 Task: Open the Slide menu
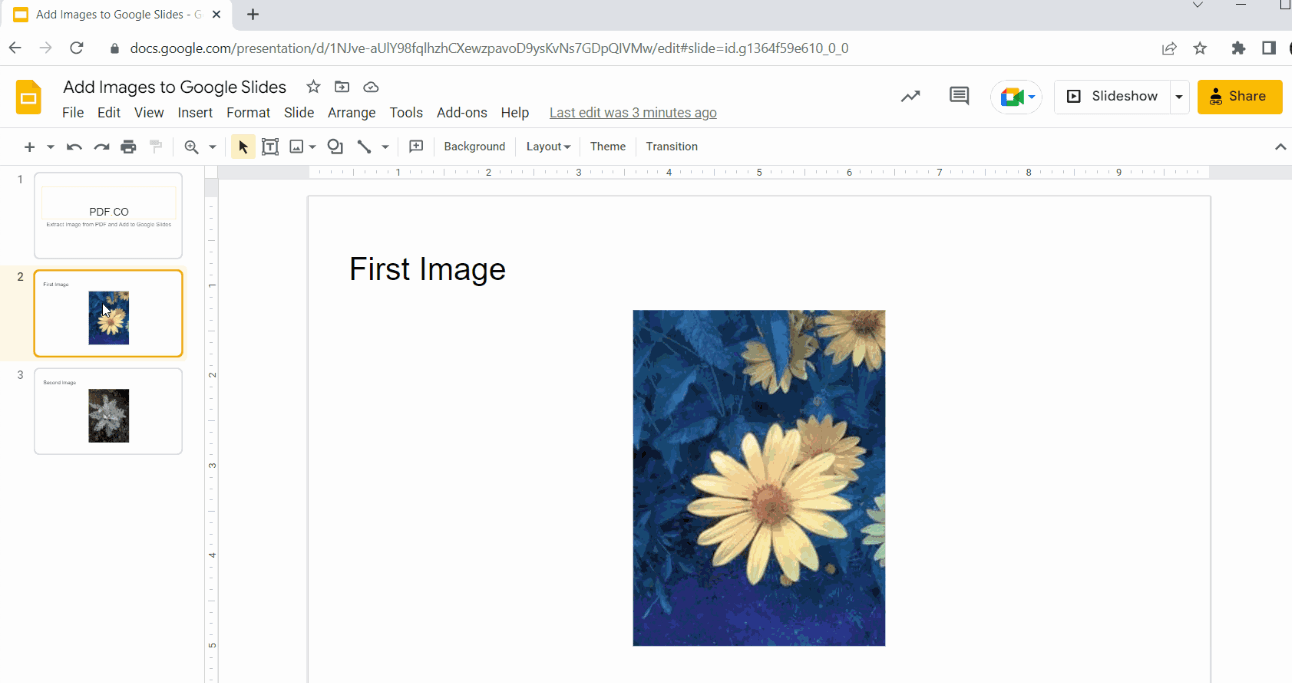(299, 113)
